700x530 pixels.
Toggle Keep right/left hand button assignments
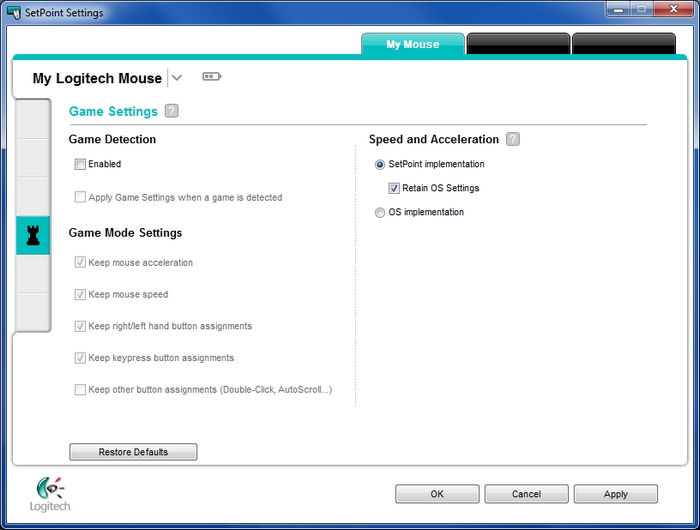pyautogui.click(x=80, y=326)
